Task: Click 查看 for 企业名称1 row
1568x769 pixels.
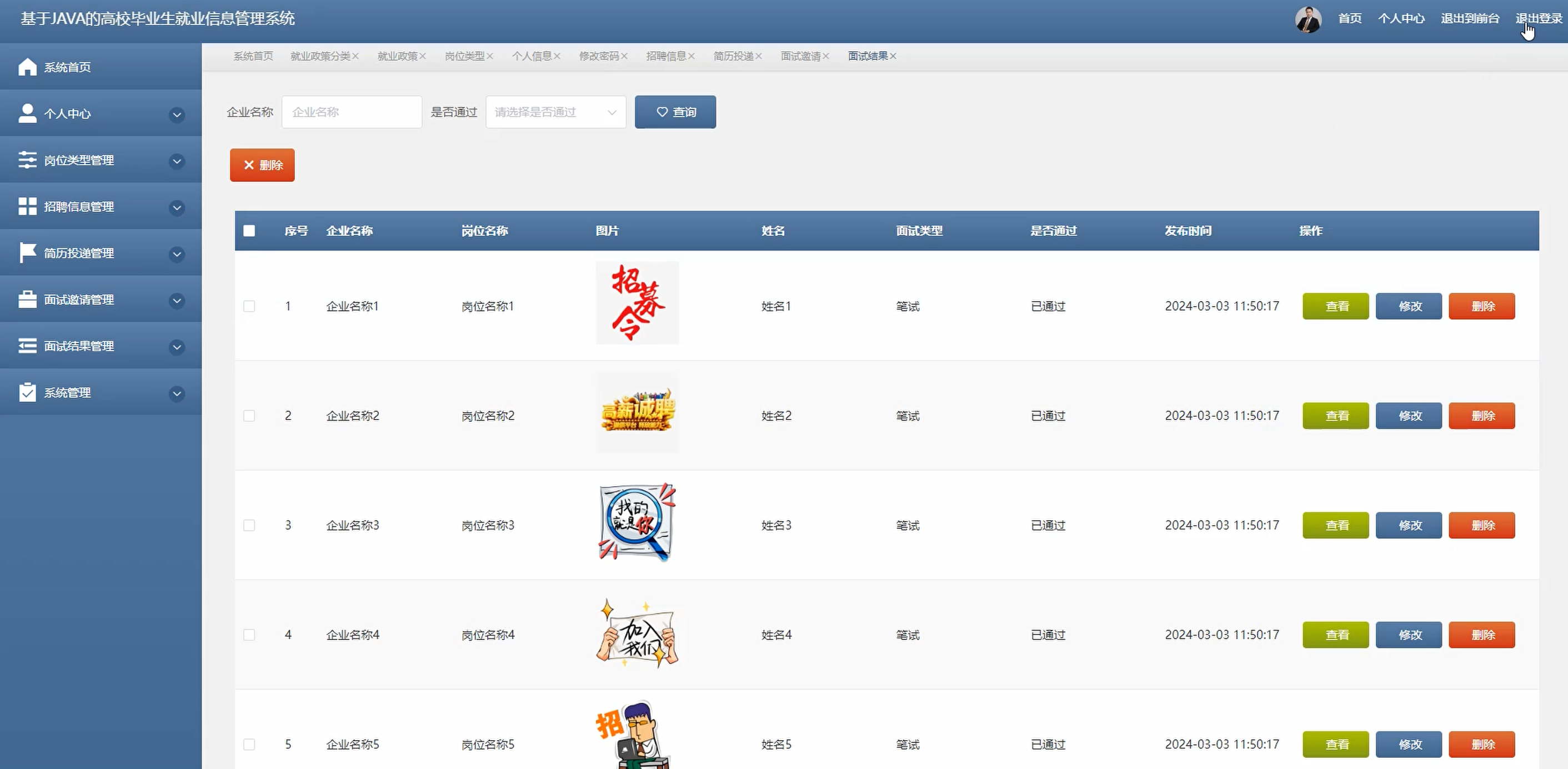Action: (x=1335, y=306)
